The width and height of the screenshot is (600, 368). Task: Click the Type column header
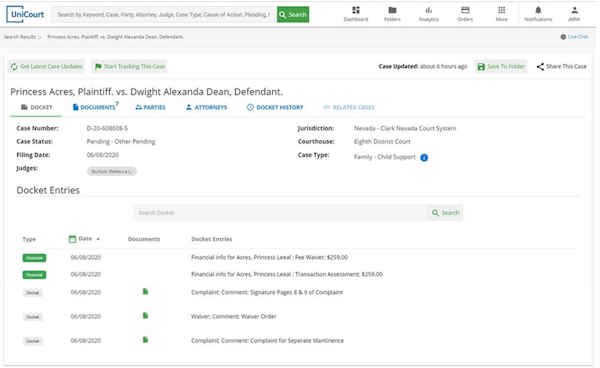(x=29, y=239)
